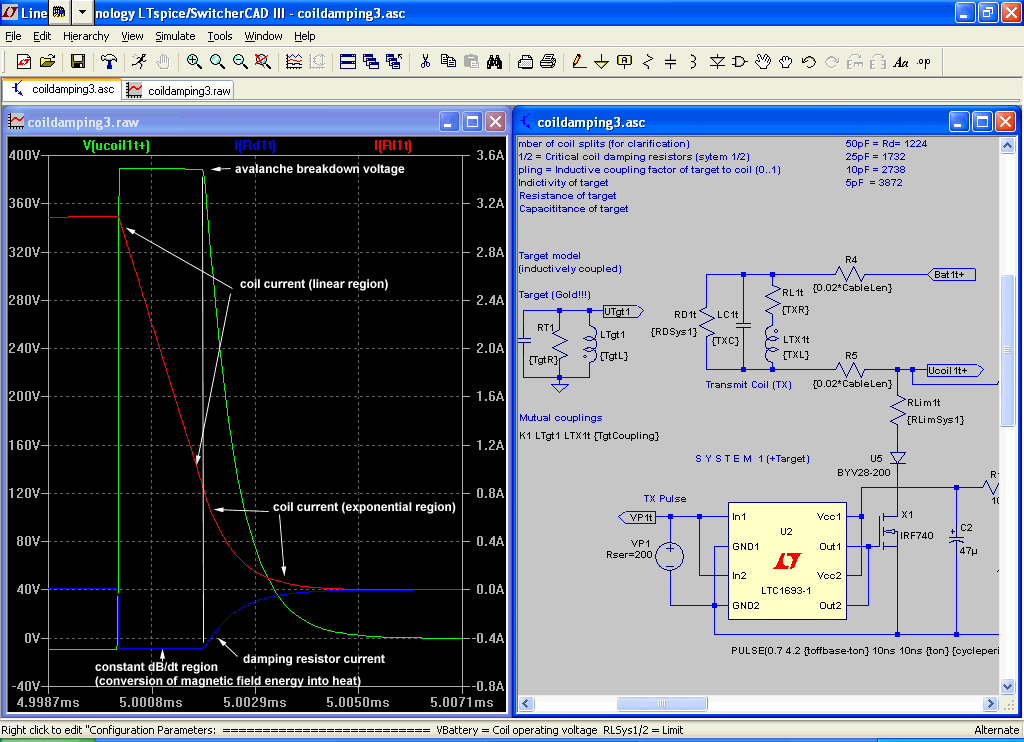
Task: Open the Hierarchy menu
Action: [x=86, y=36]
